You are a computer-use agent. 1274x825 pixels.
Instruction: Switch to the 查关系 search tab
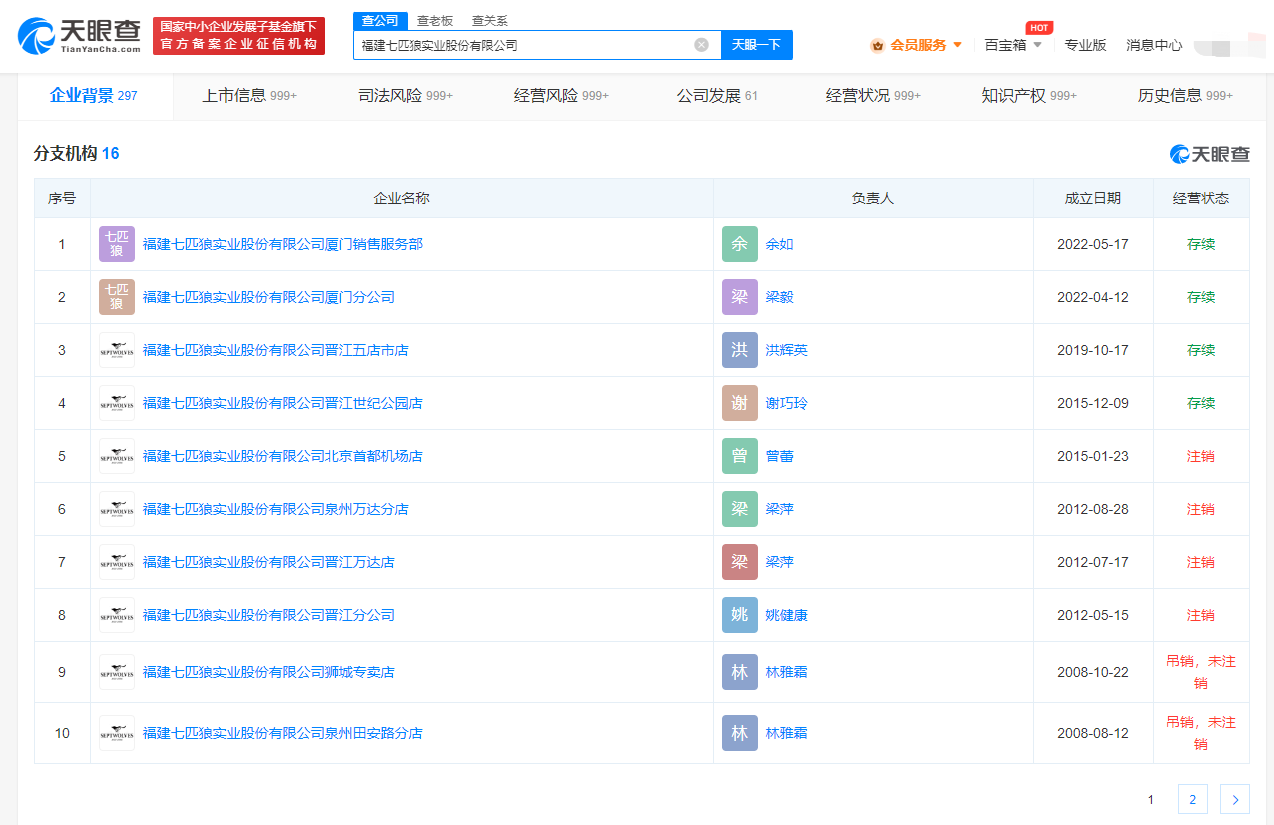pos(490,21)
